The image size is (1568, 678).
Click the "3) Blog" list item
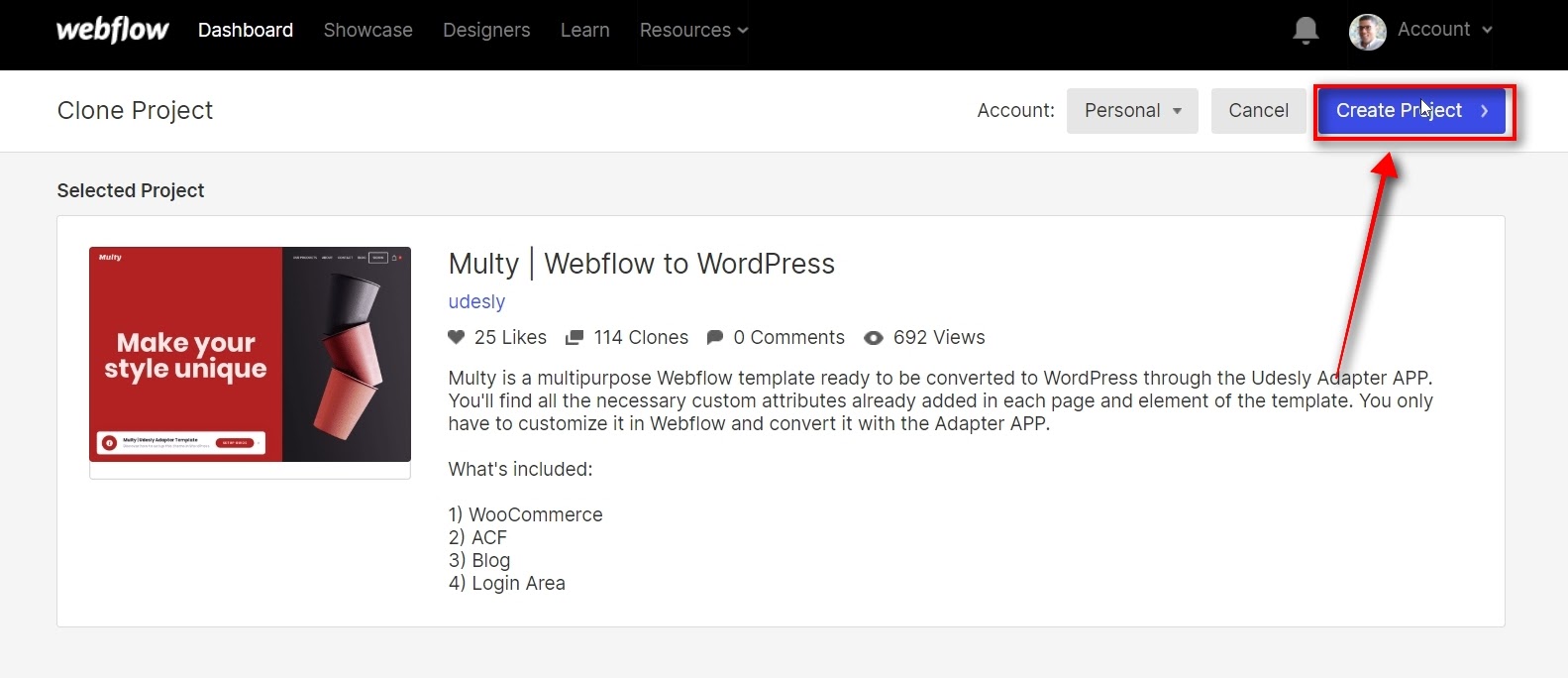(479, 560)
